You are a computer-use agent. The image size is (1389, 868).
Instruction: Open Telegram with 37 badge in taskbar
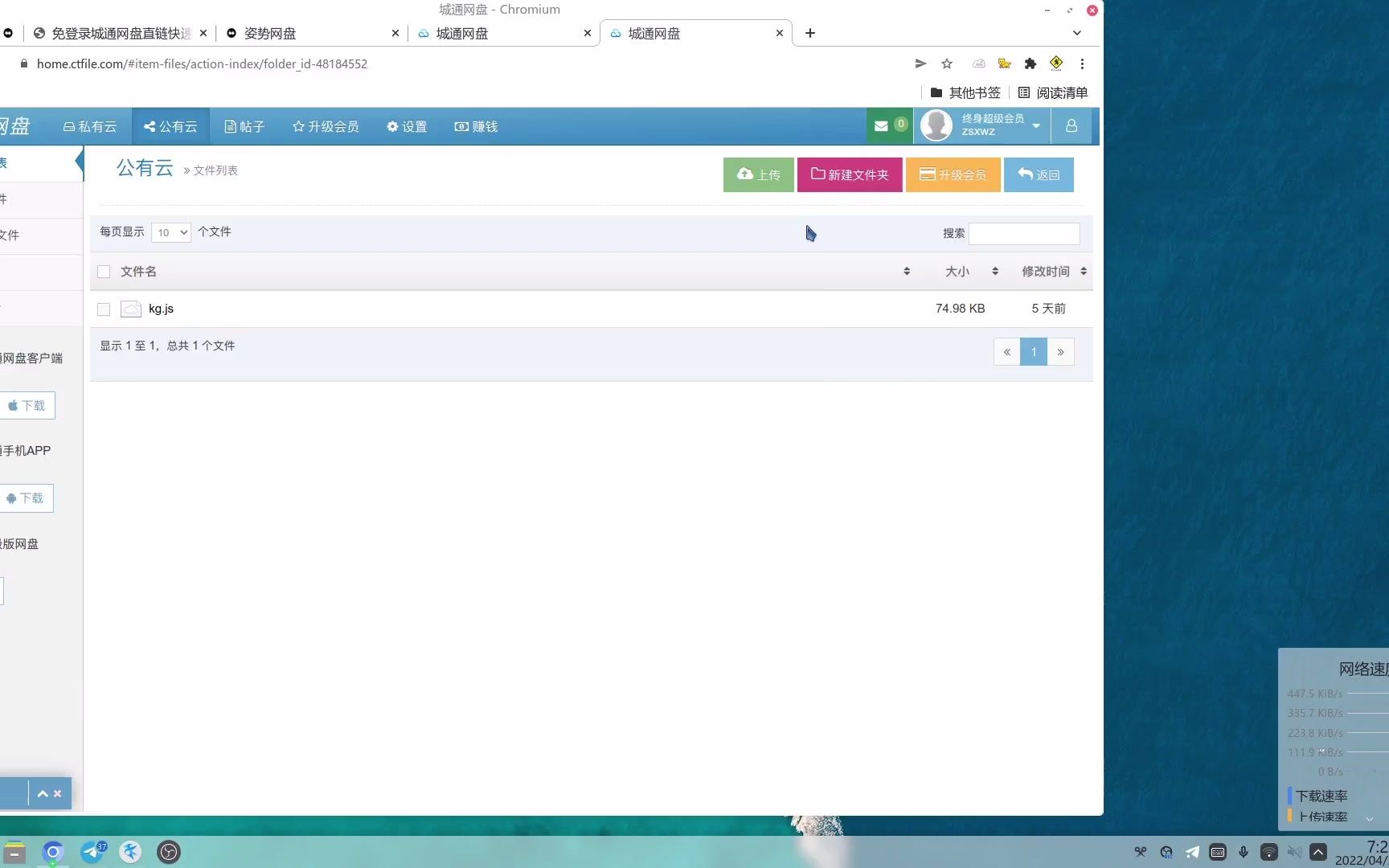pyautogui.click(x=92, y=852)
